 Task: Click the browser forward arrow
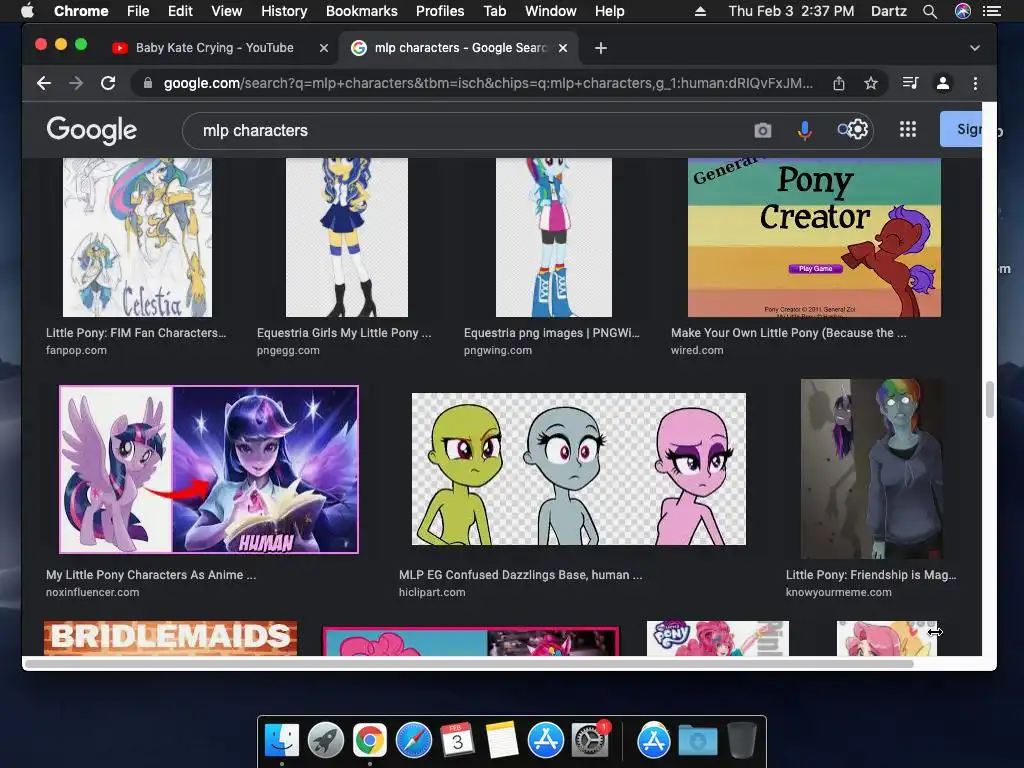76,83
